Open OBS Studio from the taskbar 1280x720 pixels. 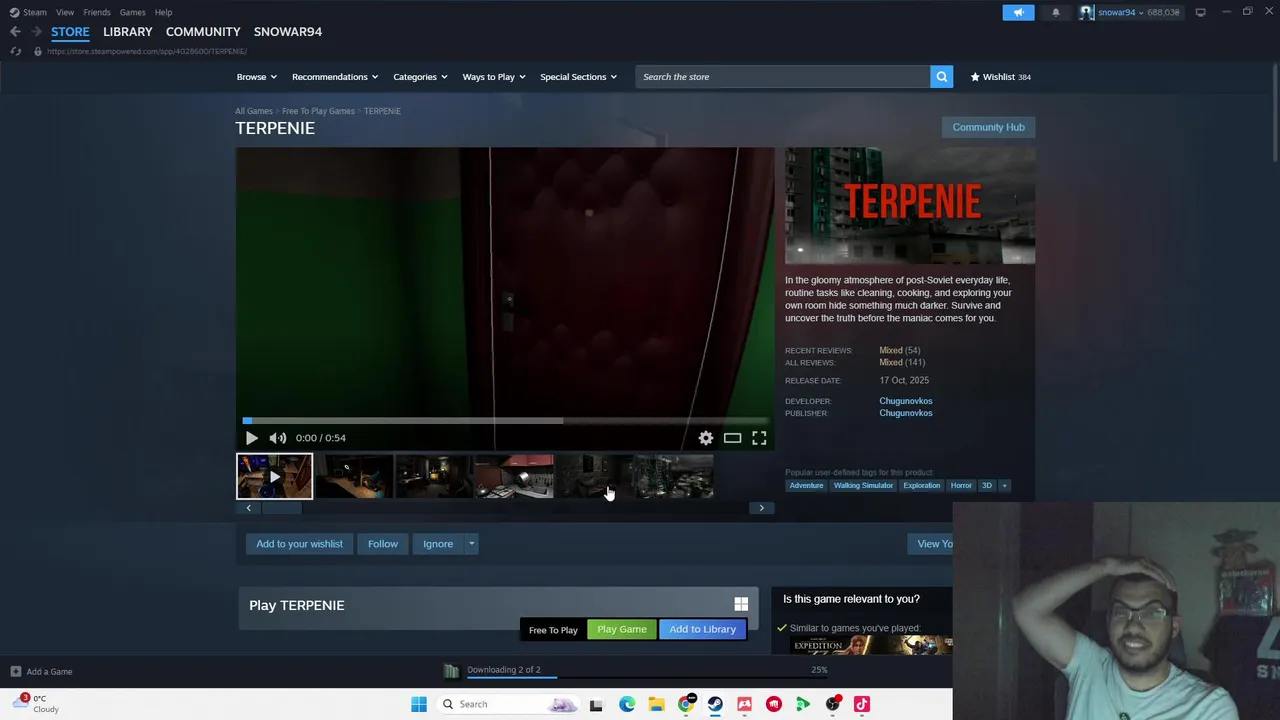point(832,704)
